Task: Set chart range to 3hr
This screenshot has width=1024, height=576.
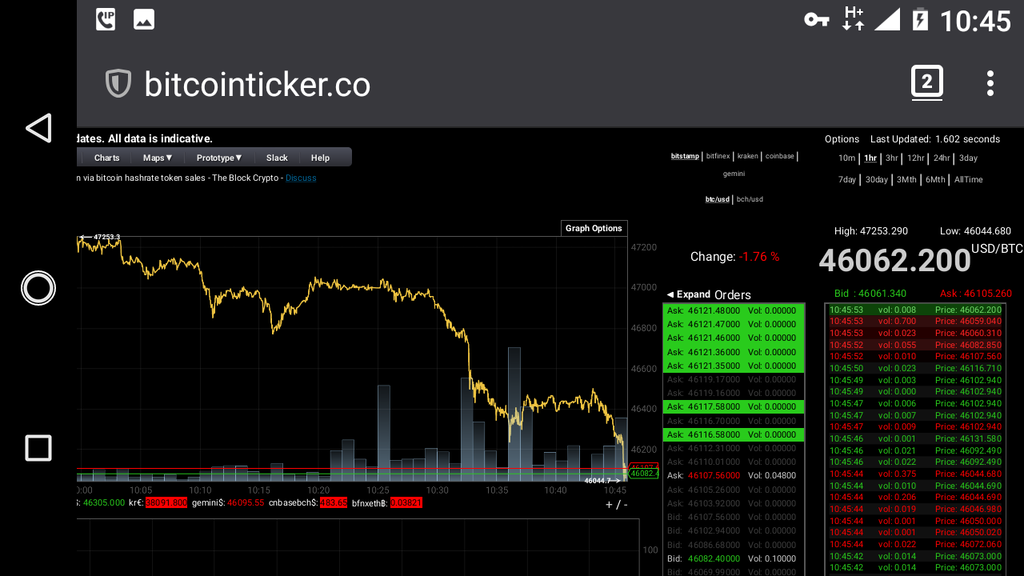Action: pos(891,158)
